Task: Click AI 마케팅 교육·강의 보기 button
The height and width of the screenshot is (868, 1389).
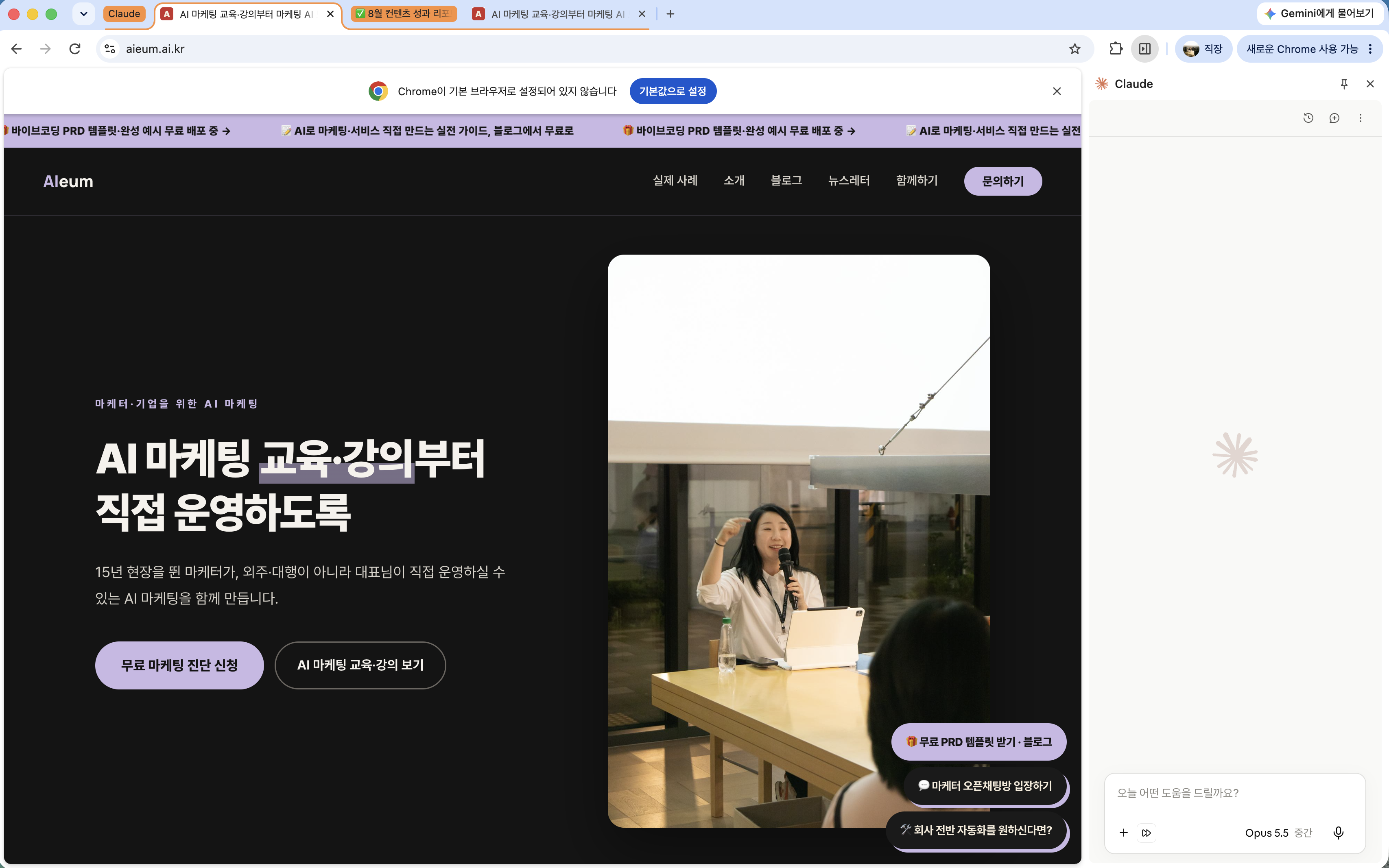Action: point(360,665)
